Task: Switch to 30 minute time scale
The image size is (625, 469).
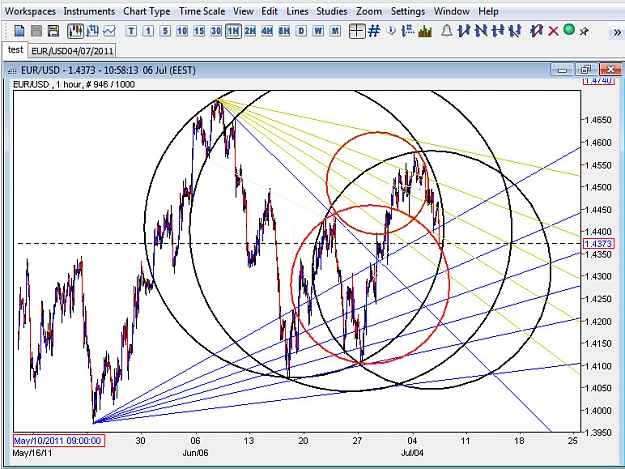Action: [216, 31]
